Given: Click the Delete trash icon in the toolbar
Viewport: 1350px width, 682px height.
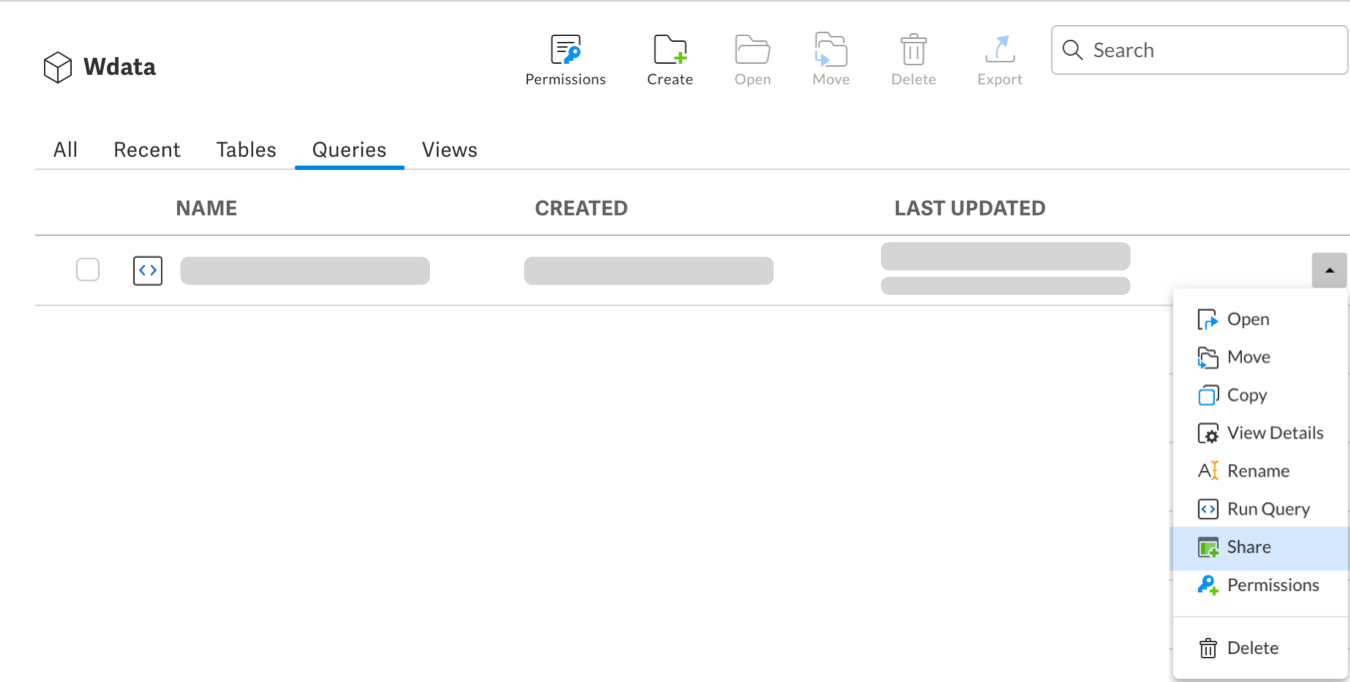Looking at the screenshot, I should click(912, 48).
